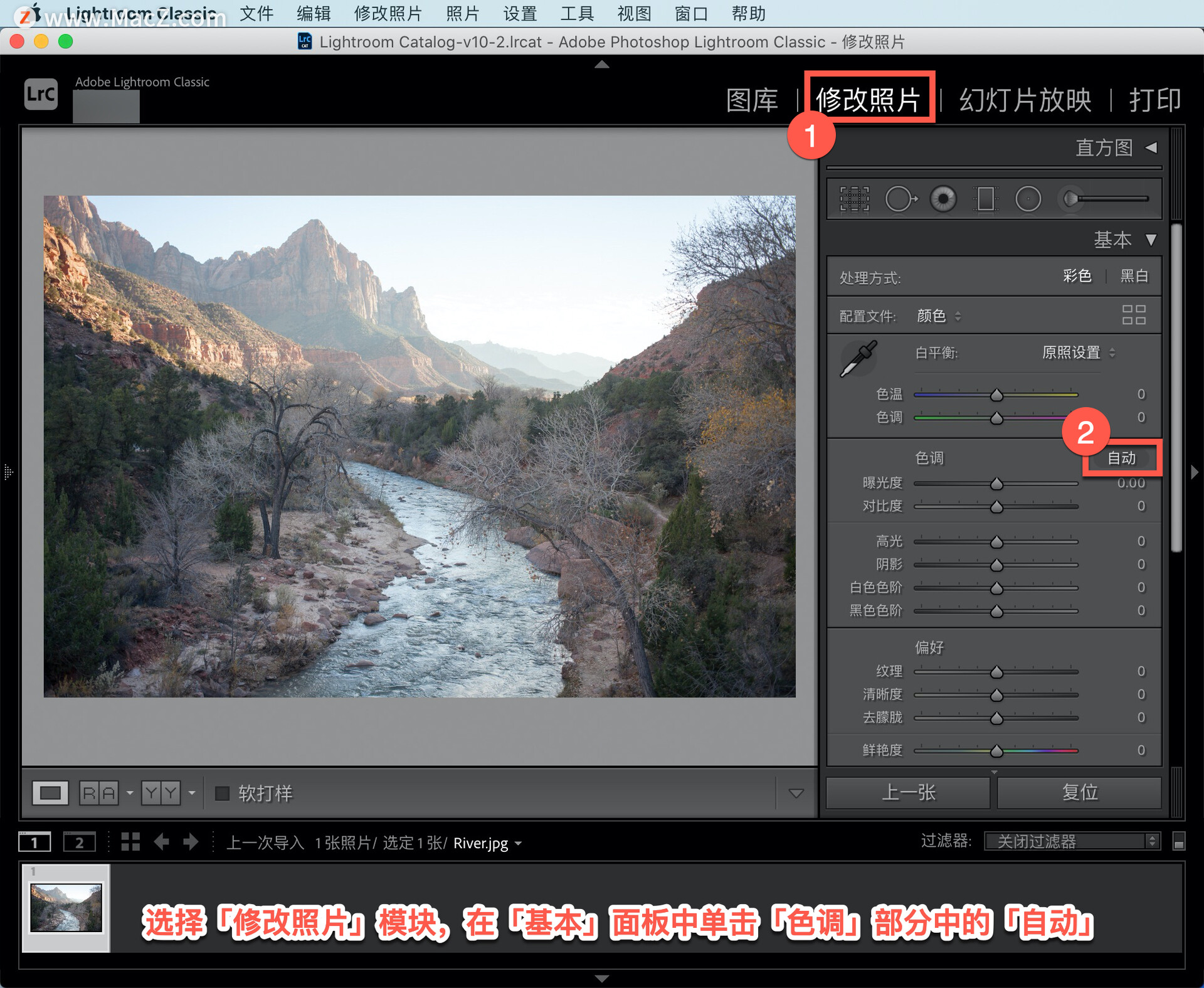Click the 上一张 Previous button
Image resolution: width=1204 pixels, height=988 pixels.
click(908, 792)
